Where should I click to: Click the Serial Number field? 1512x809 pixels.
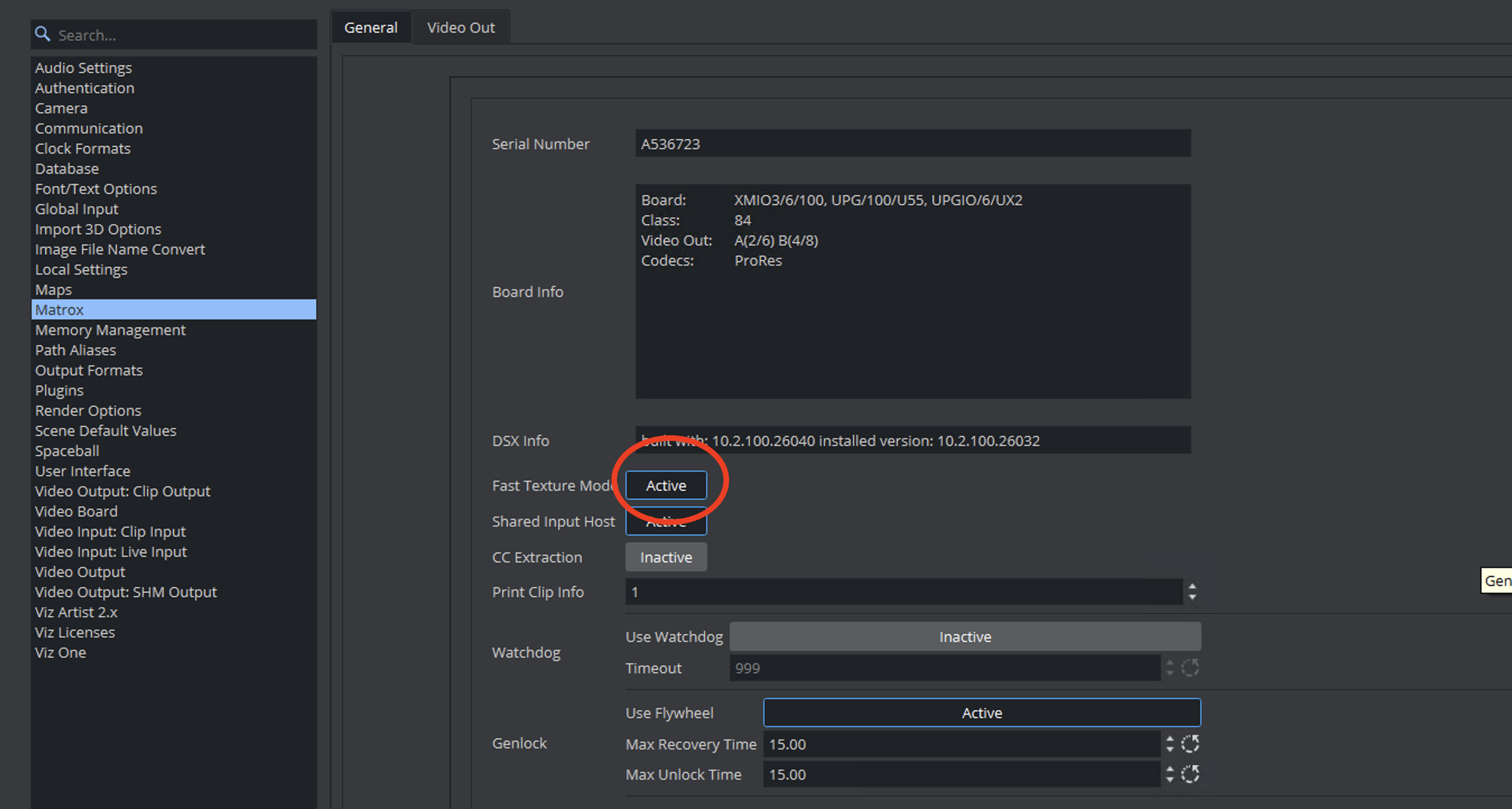click(912, 144)
